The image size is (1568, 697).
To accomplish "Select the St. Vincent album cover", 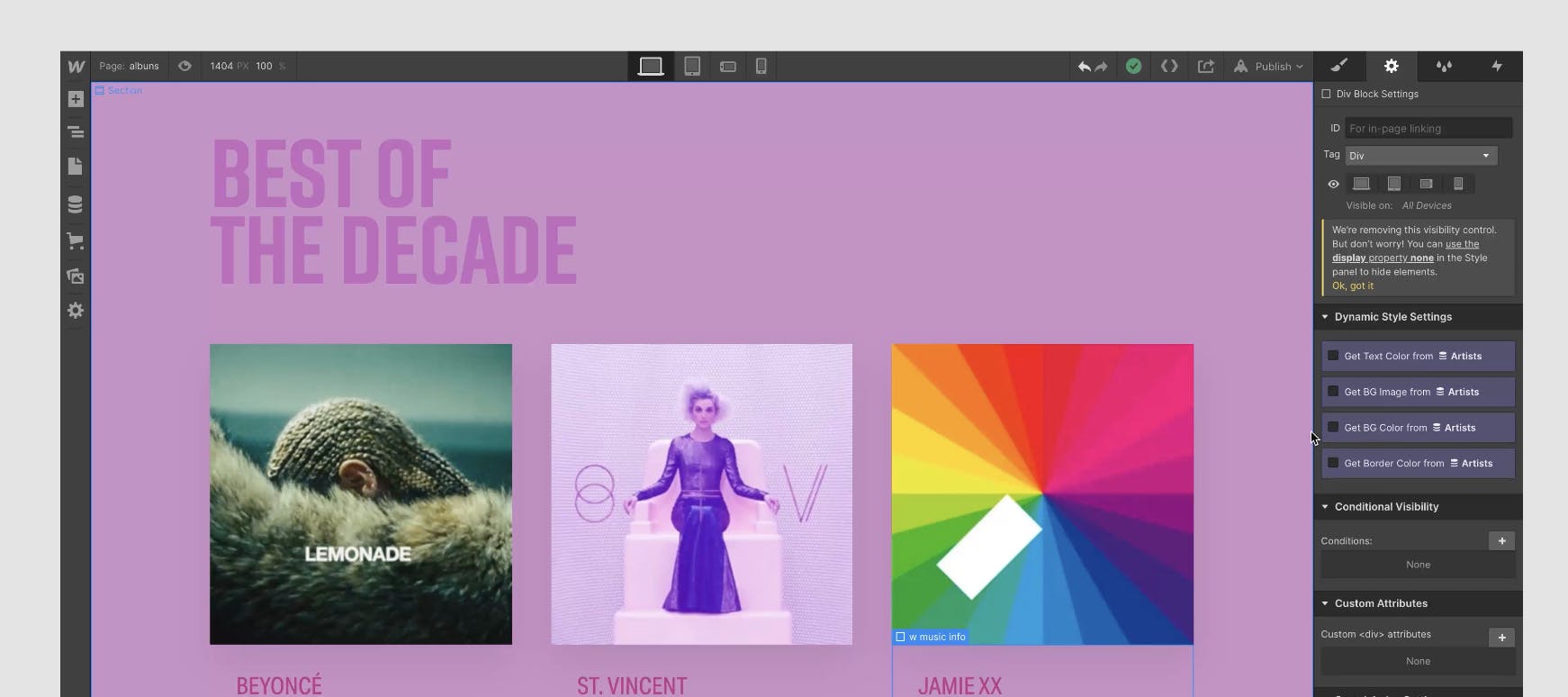I will tap(702, 494).
